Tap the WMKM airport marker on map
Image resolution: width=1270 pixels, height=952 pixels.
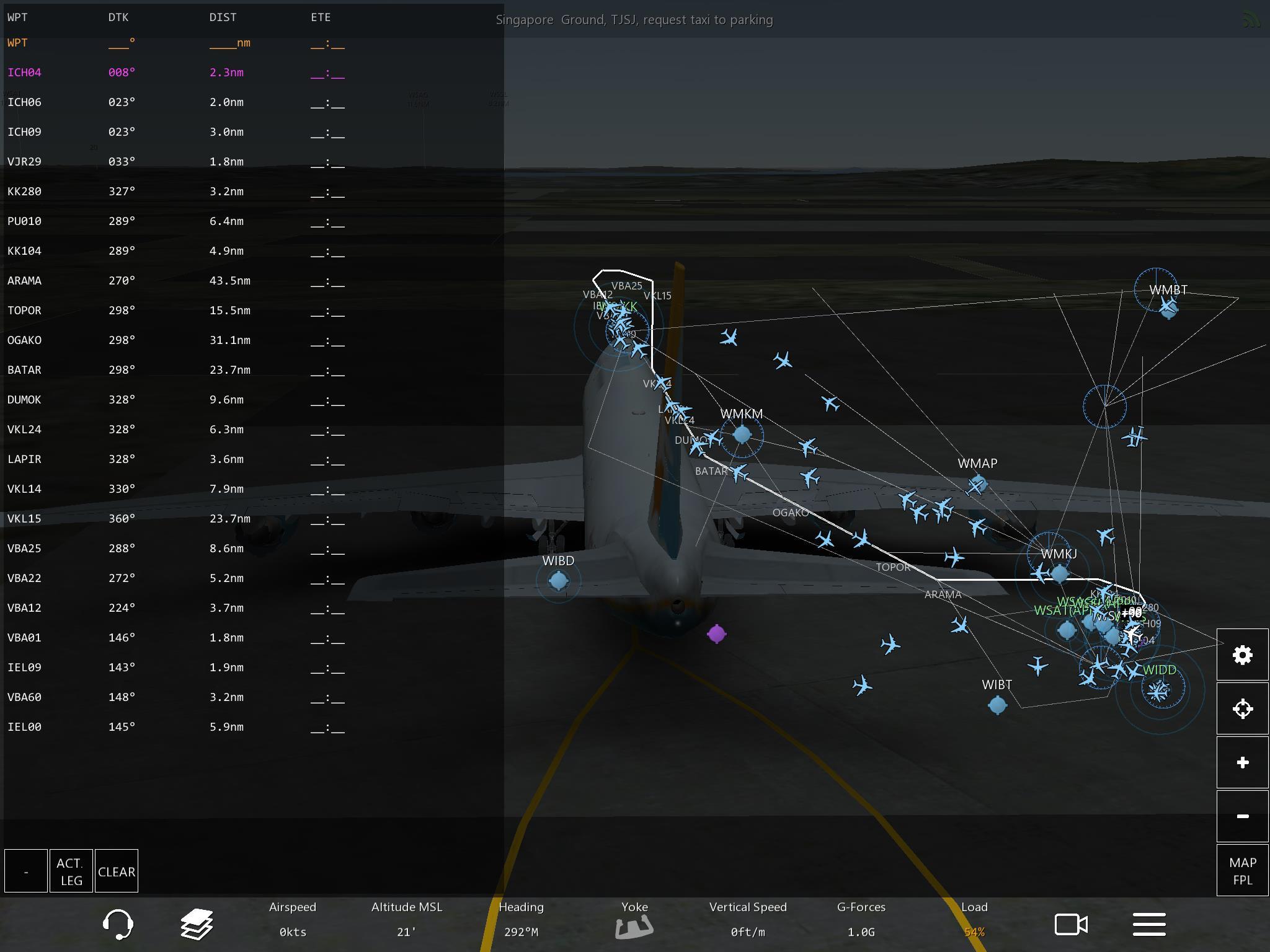742,434
